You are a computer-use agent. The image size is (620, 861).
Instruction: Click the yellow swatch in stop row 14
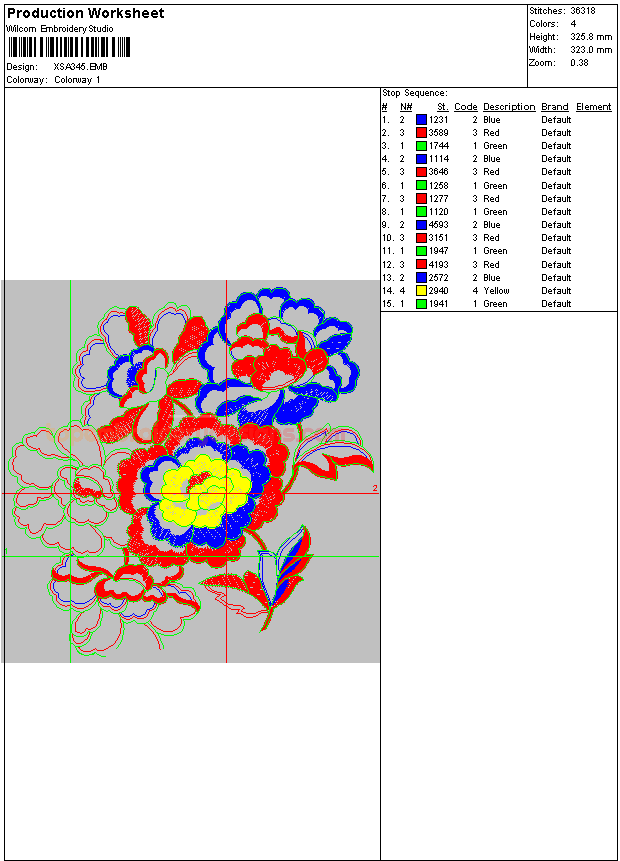[x=421, y=291]
